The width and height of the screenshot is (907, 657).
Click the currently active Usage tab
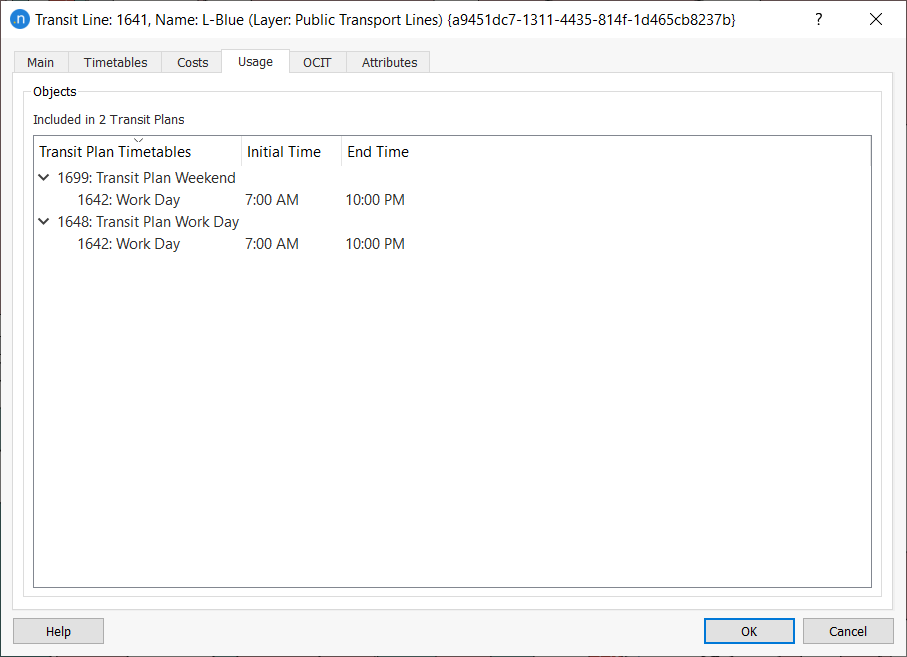[x=255, y=61]
